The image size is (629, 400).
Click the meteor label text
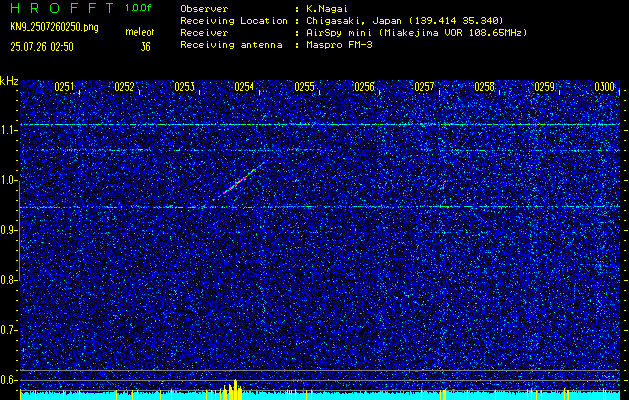(x=140, y=32)
